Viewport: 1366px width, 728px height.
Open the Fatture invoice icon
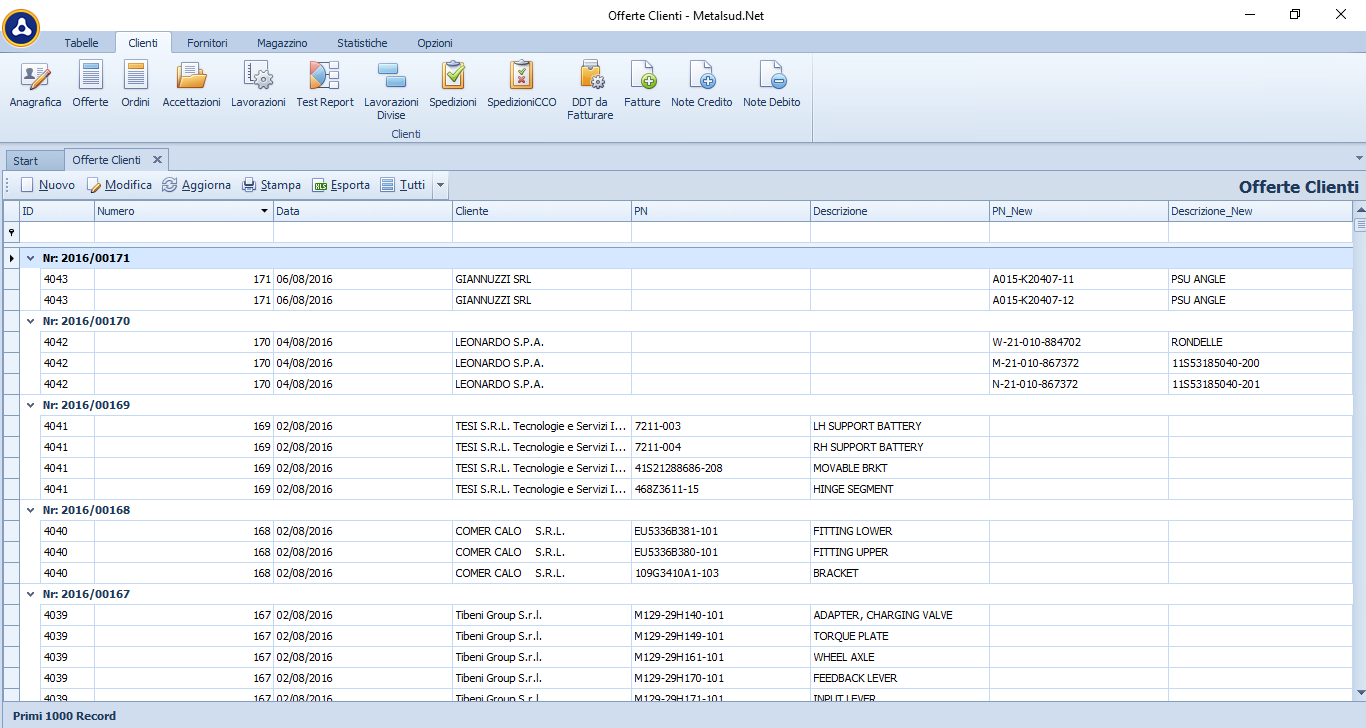pos(642,85)
